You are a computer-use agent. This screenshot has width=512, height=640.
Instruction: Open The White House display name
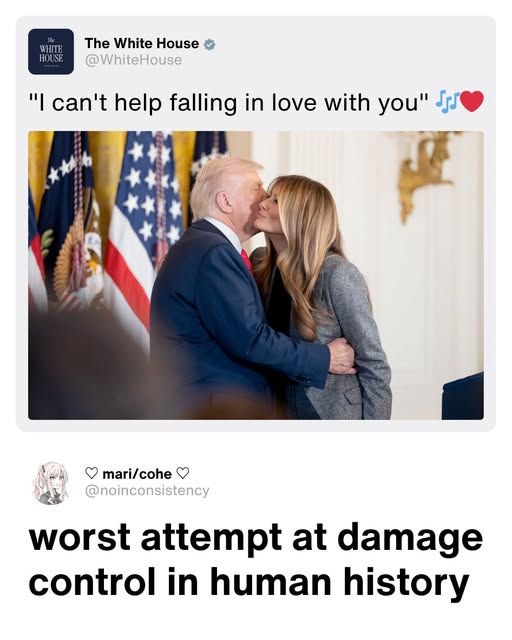pos(142,43)
